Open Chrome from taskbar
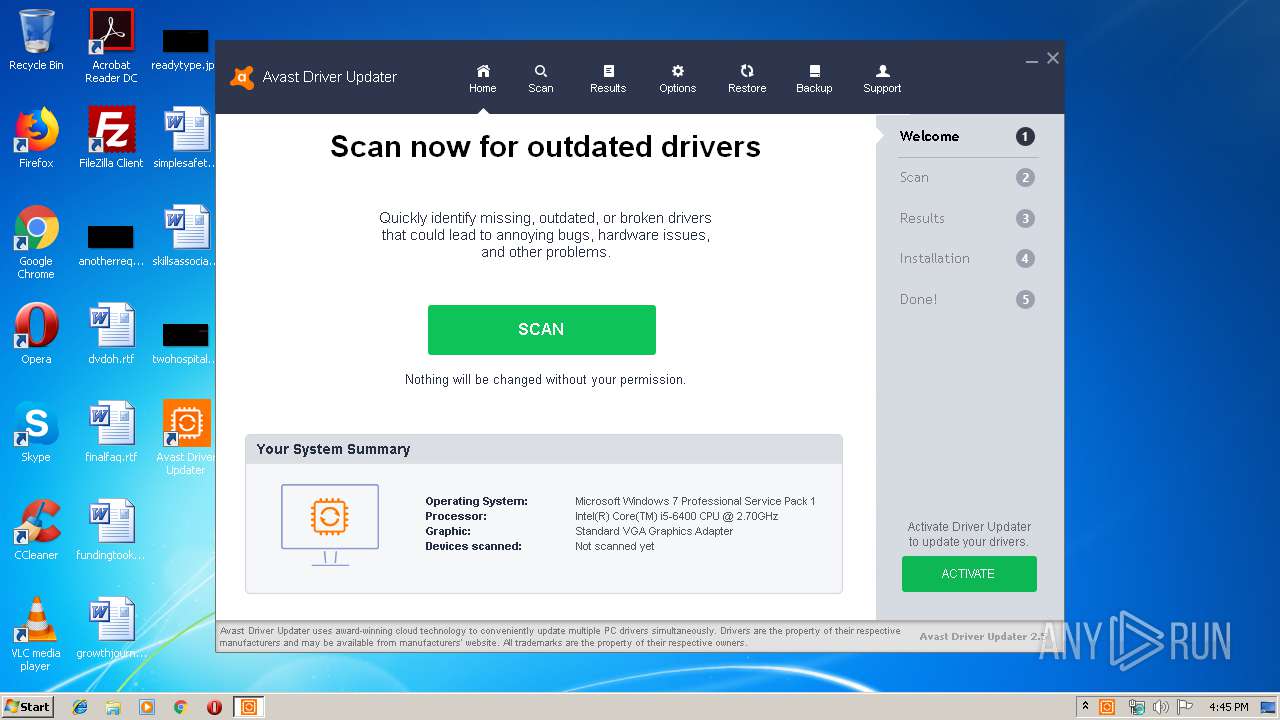Viewport: 1280px width, 720px height. click(180, 707)
